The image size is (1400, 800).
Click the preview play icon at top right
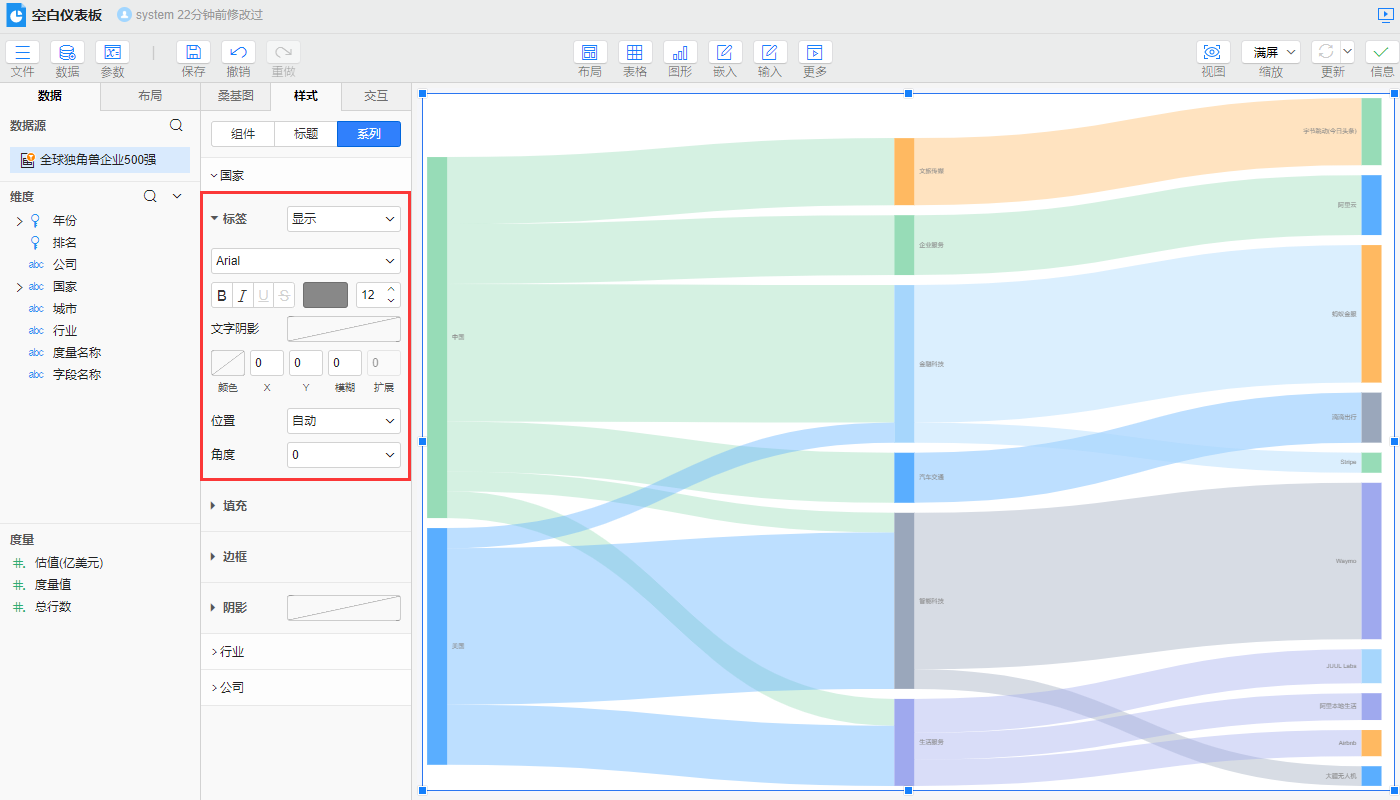tap(1384, 15)
